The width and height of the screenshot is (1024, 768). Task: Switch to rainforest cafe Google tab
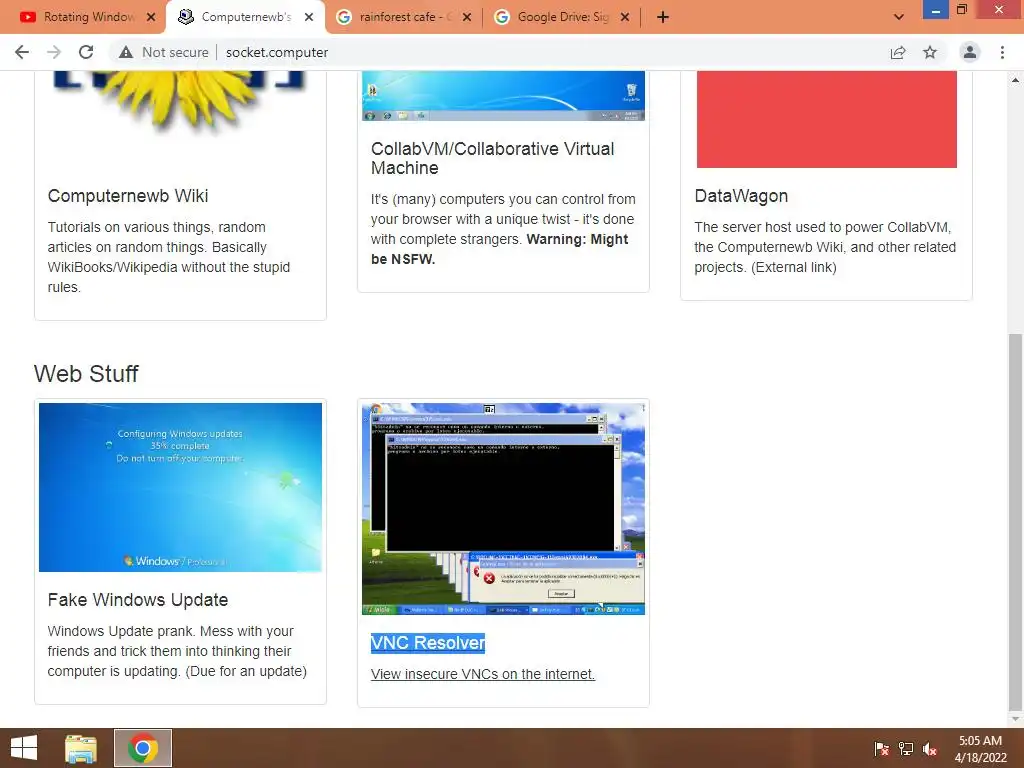pos(405,17)
